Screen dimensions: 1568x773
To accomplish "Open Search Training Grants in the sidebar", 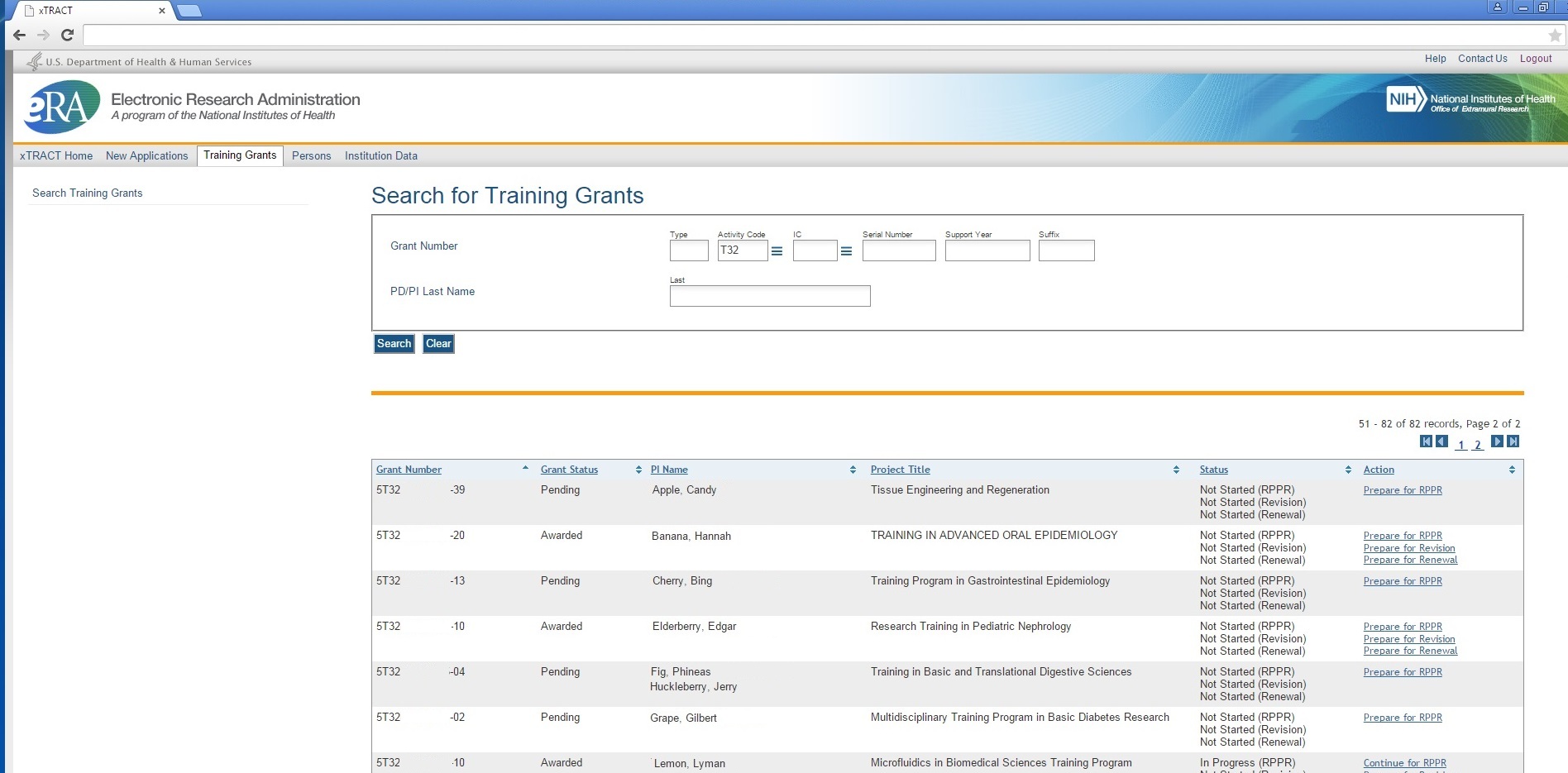I will coord(88,193).
